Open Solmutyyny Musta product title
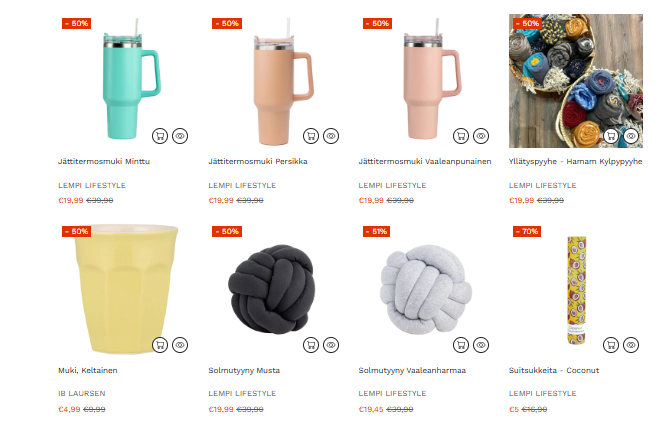 [244, 371]
